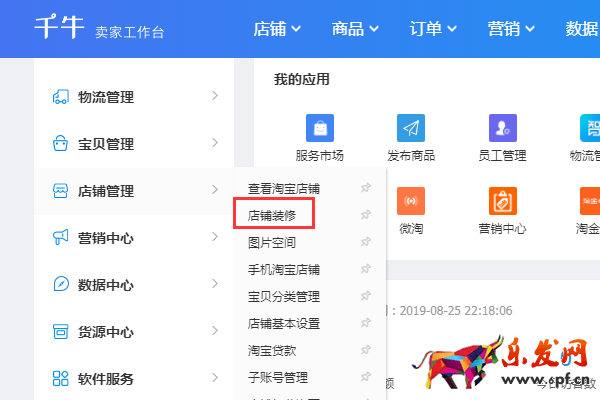Choose 店铺基本设置 in the submenu

coord(284,323)
